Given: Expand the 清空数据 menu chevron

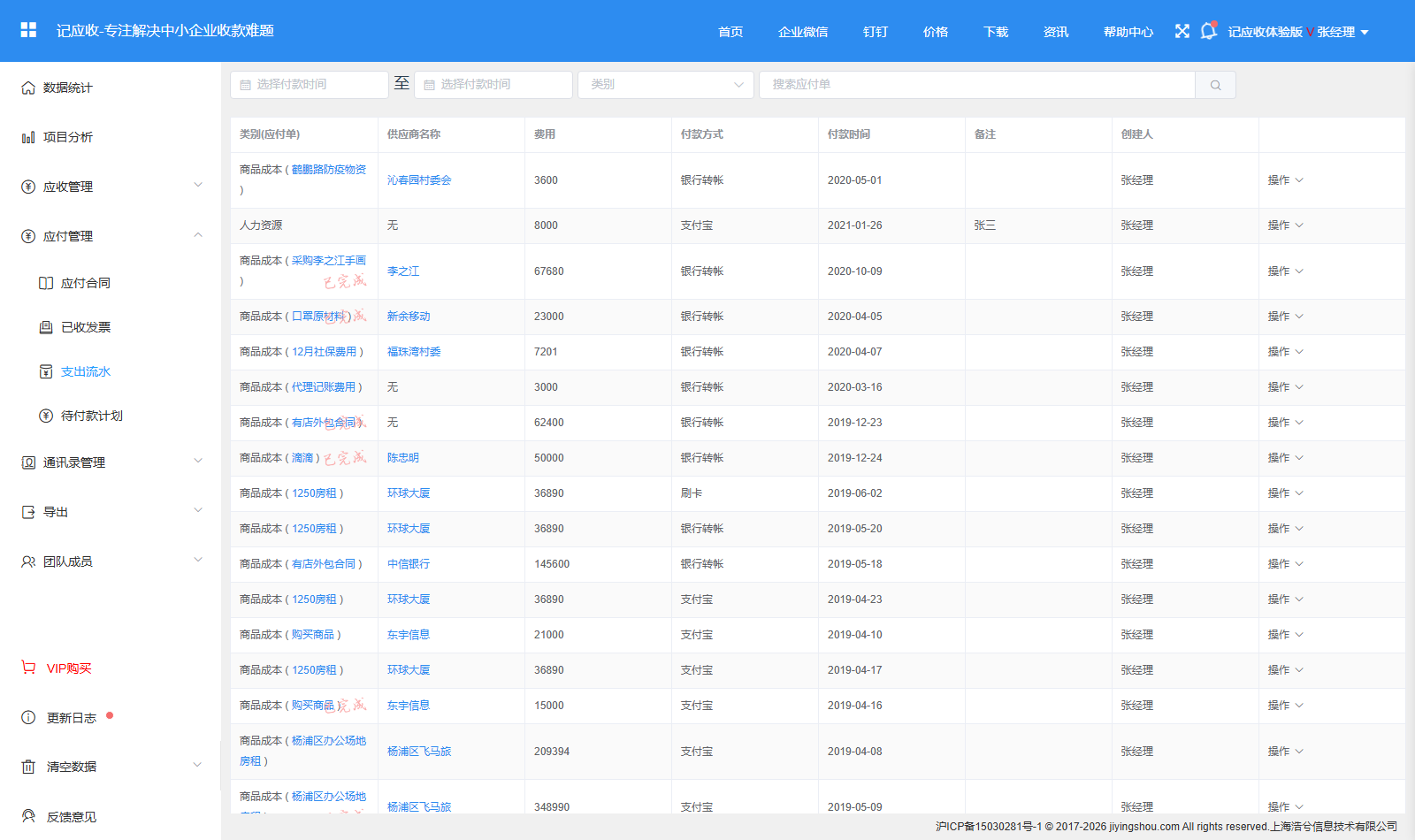Looking at the screenshot, I should point(197,765).
